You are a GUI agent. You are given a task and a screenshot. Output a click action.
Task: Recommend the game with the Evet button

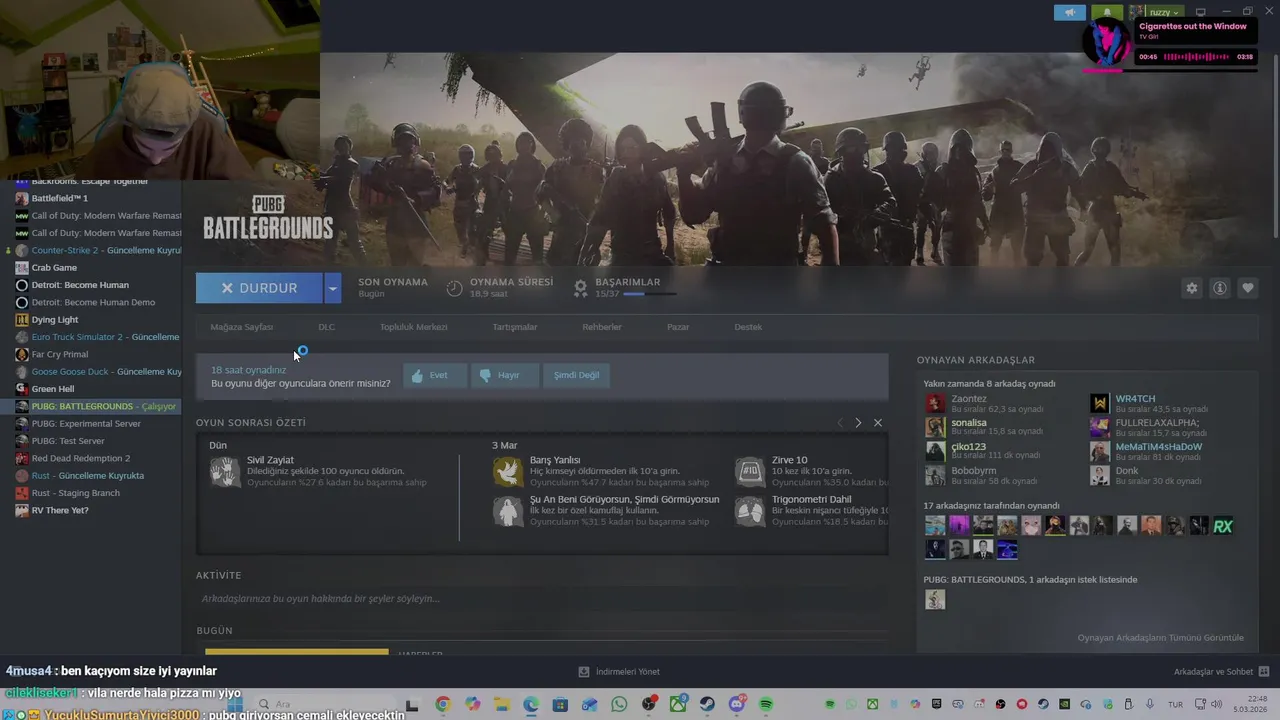pyautogui.click(x=434, y=375)
